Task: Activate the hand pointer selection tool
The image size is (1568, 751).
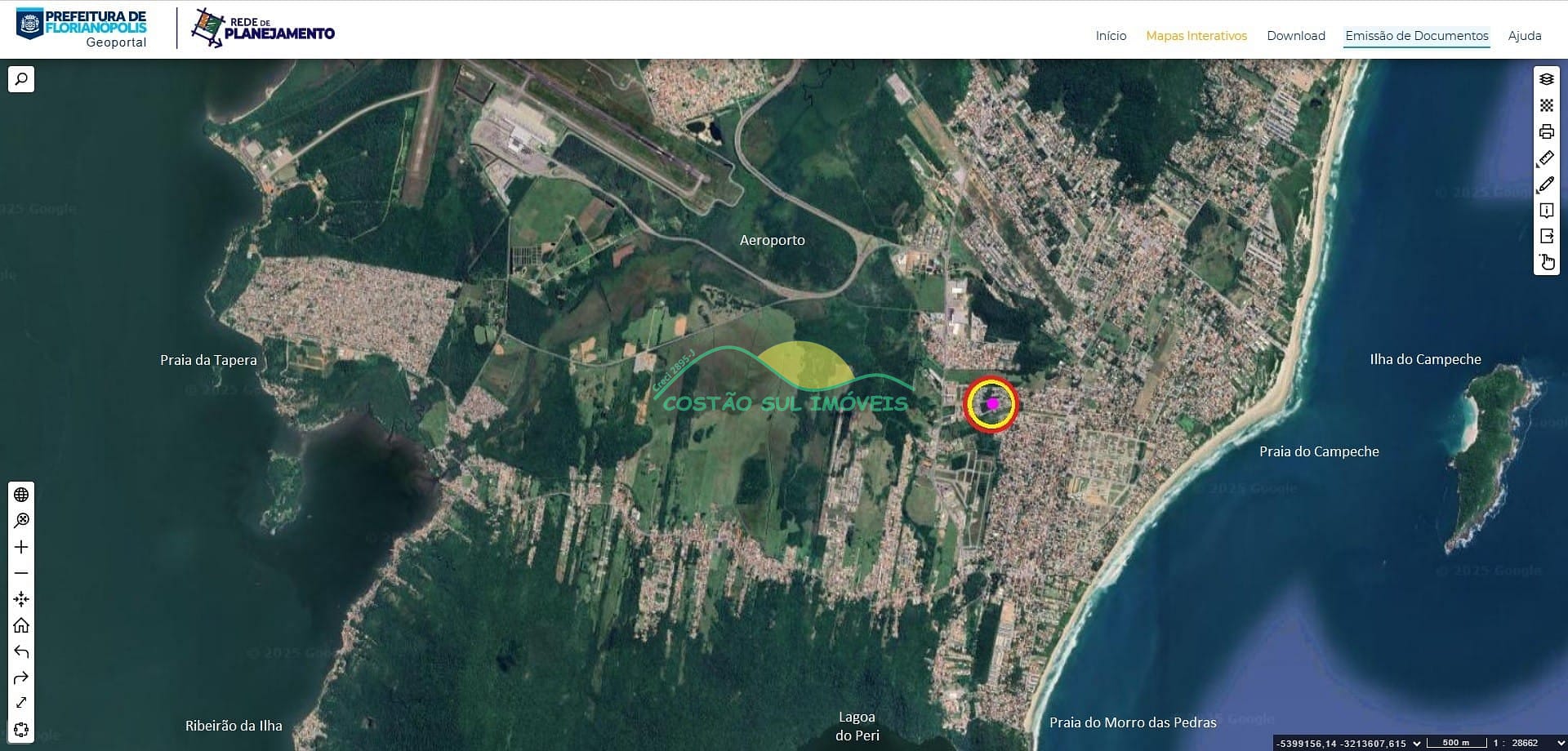Action: tap(1546, 262)
